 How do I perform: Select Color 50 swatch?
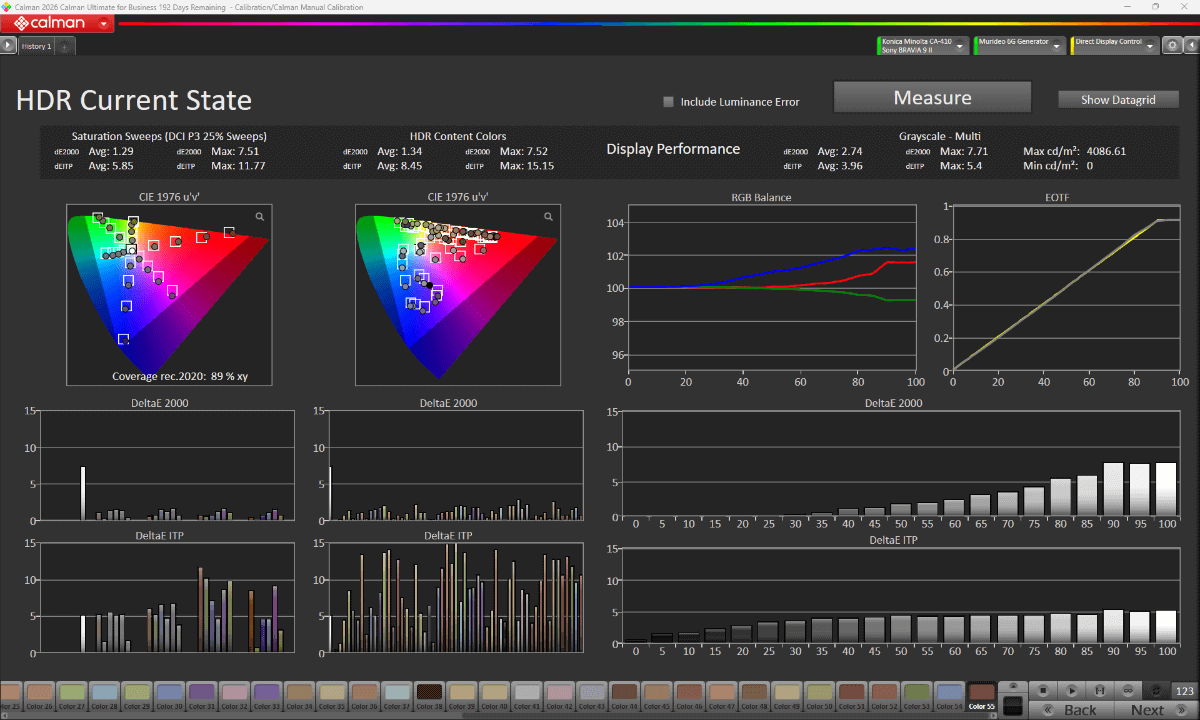(x=819, y=695)
